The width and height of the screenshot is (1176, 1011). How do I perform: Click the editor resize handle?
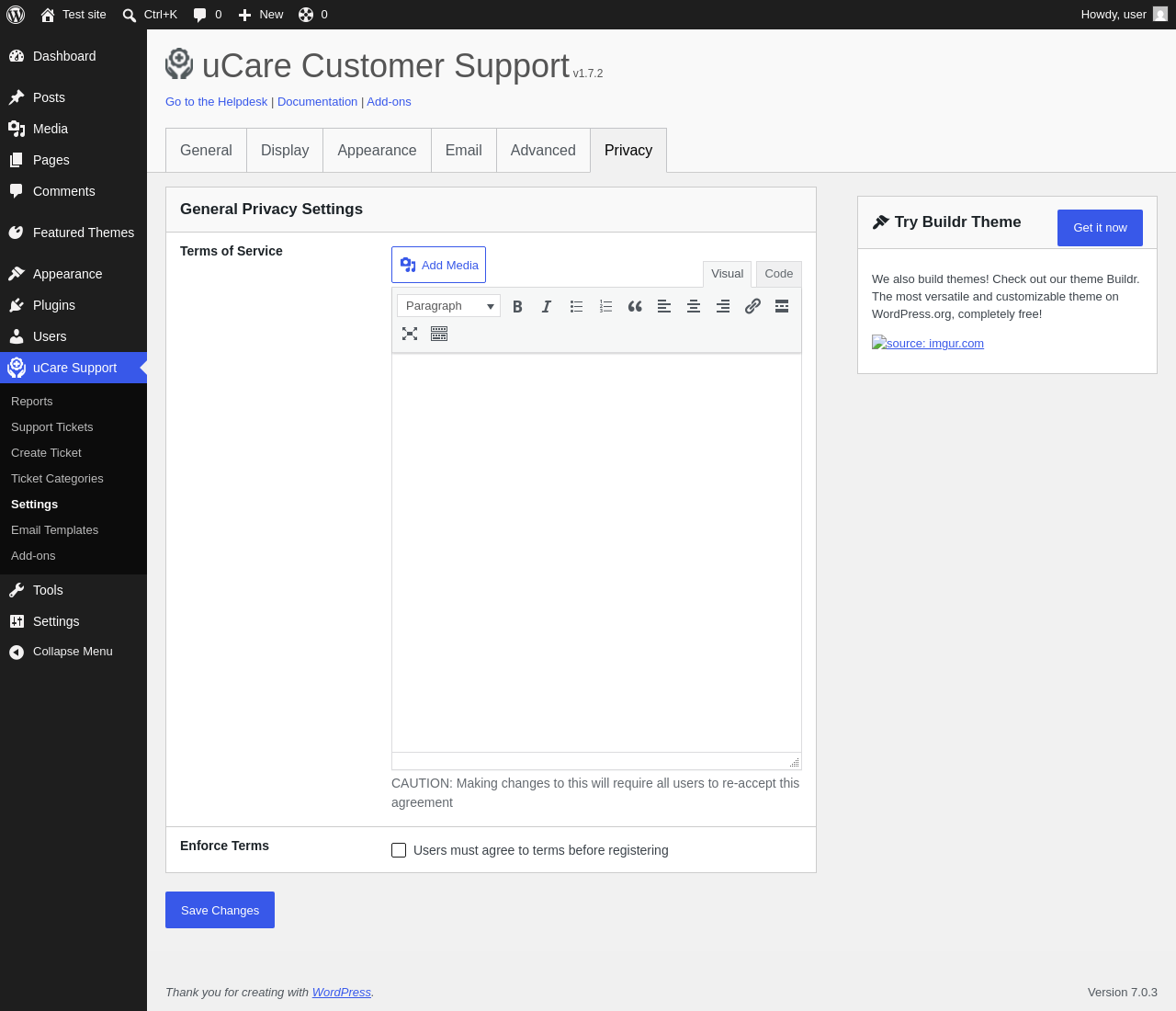795,762
